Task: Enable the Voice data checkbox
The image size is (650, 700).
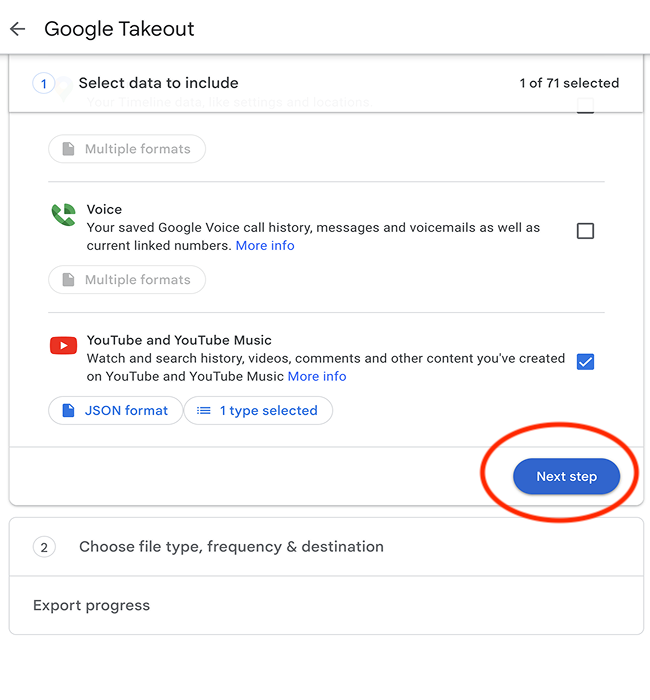Action: (585, 231)
